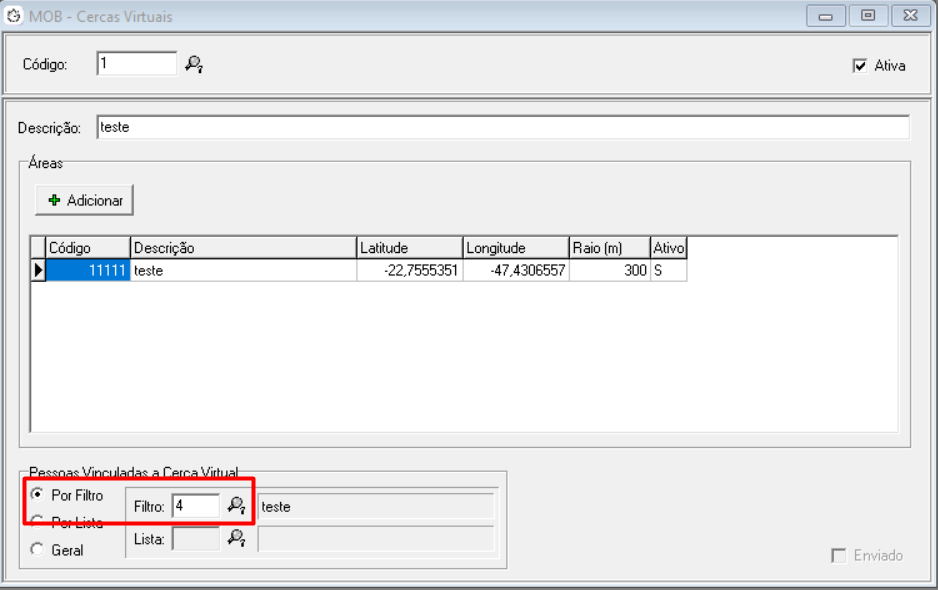
Task: Click the Lista lookup magnifier icon
Action: (236, 539)
